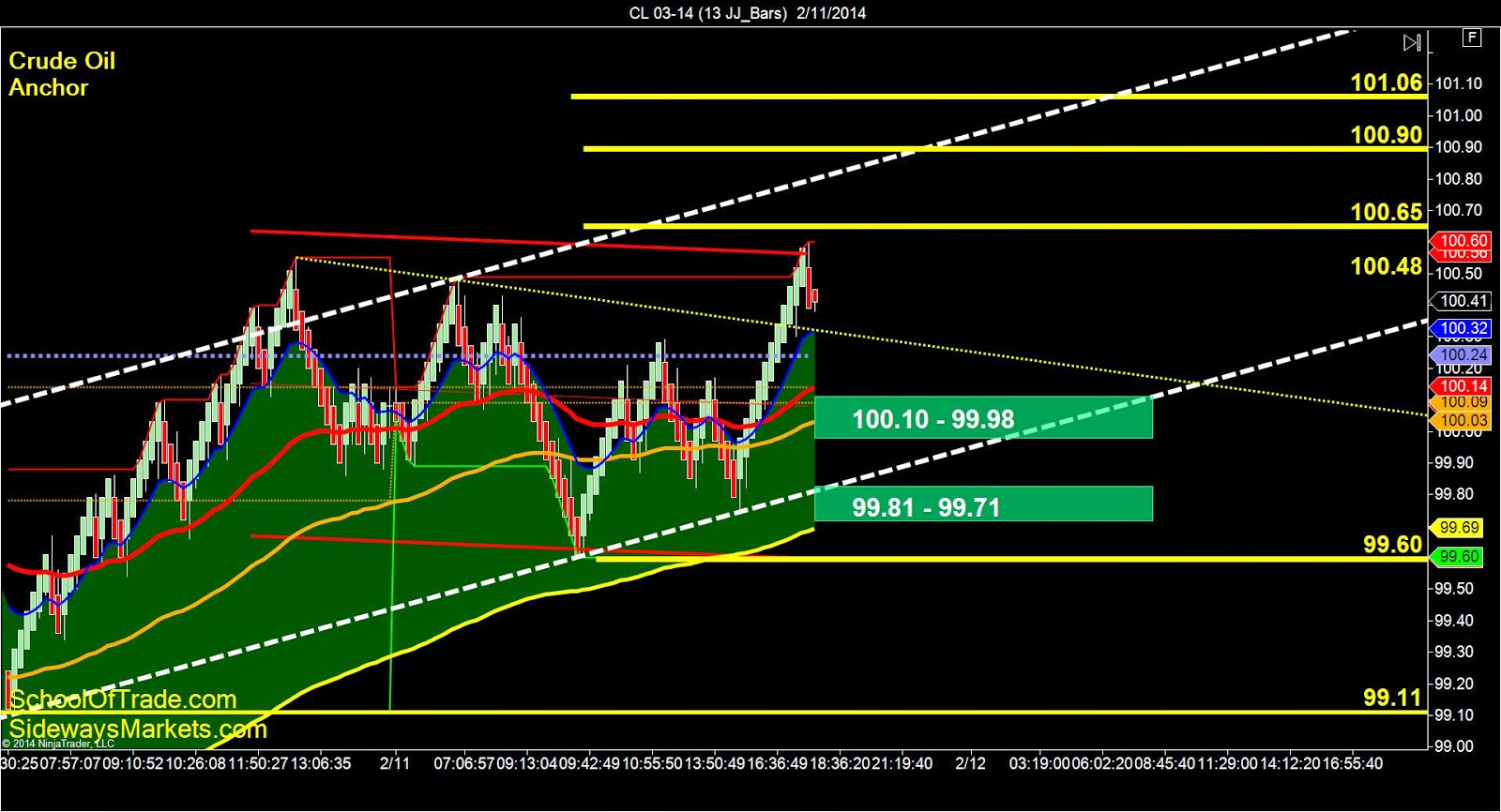Click the green zone labeled 99.81 - 99.71
The height and width of the screenshot is (812, 1501).
(983, 504)
